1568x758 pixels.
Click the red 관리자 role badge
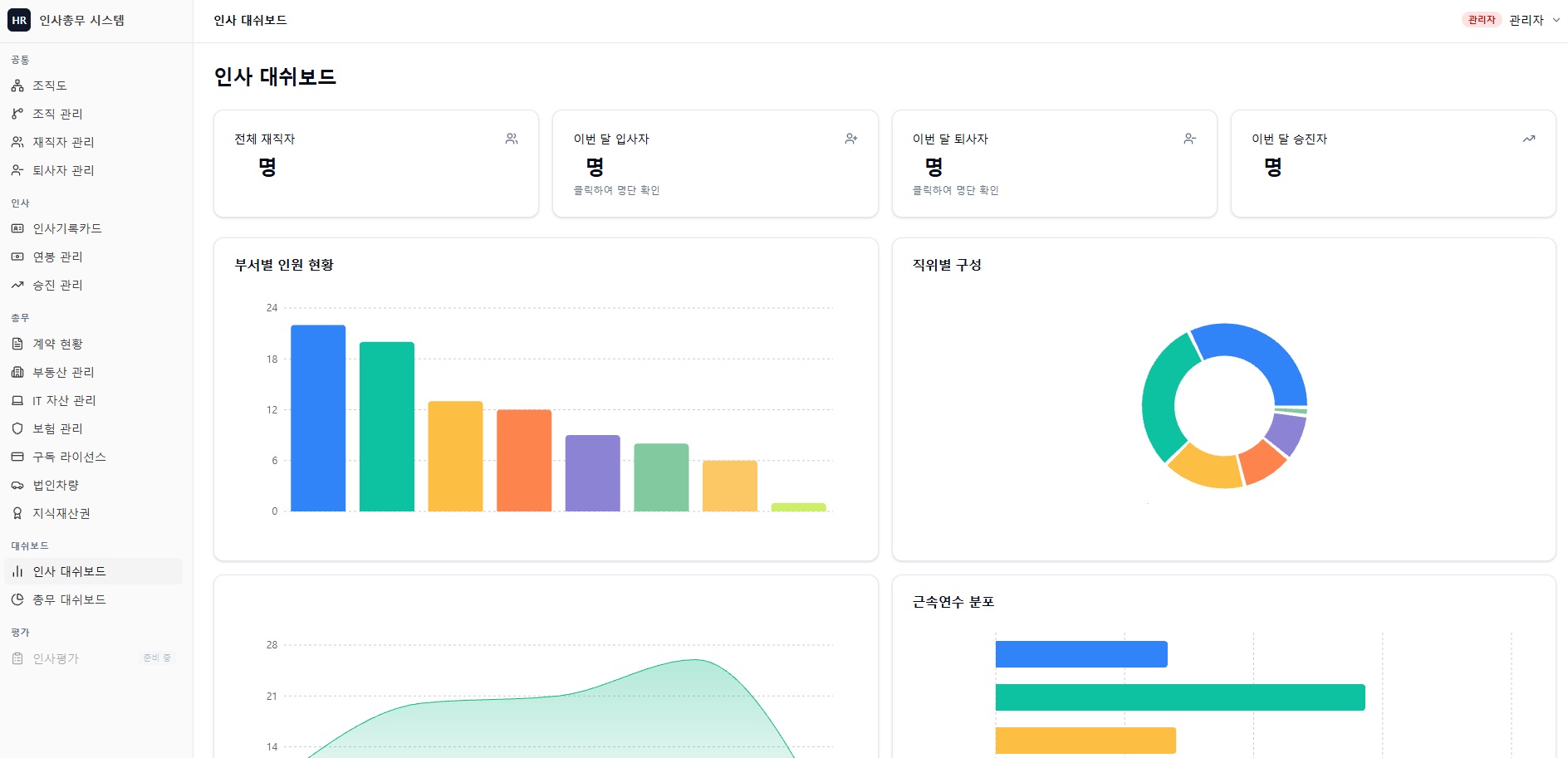[x=1482, y=20]
